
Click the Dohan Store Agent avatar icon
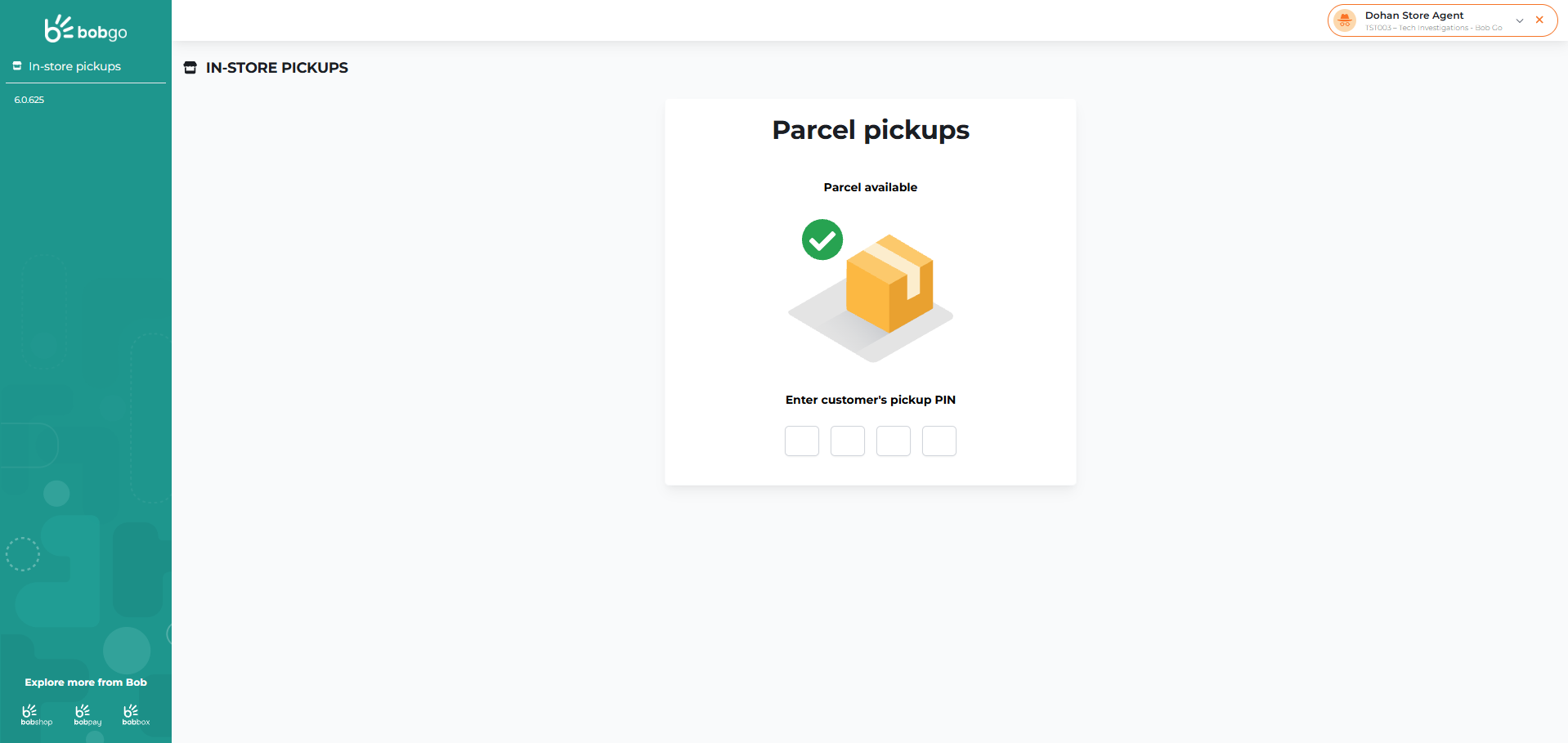[1345, 20]
